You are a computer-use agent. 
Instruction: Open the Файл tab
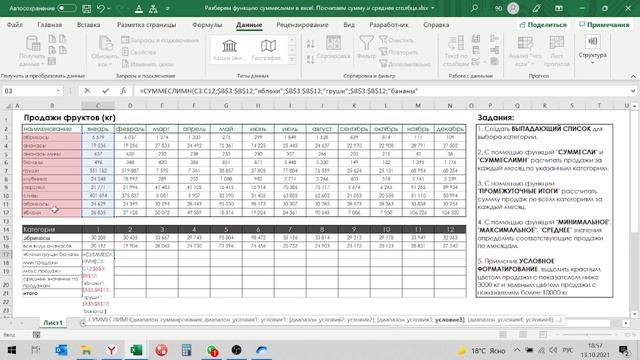[x=15, y=25]
